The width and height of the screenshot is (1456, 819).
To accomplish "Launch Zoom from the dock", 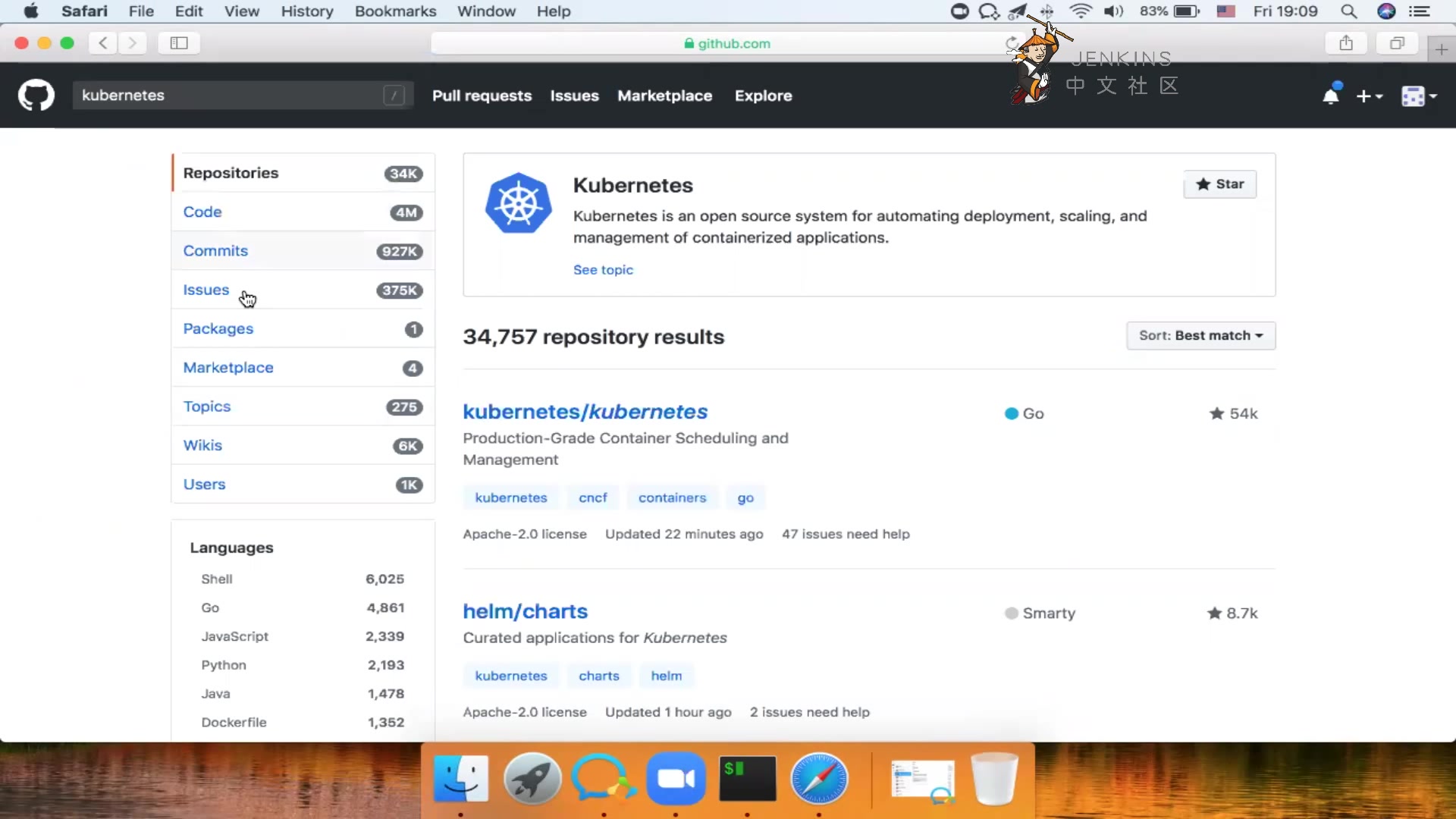I will [x=676, y=779].
